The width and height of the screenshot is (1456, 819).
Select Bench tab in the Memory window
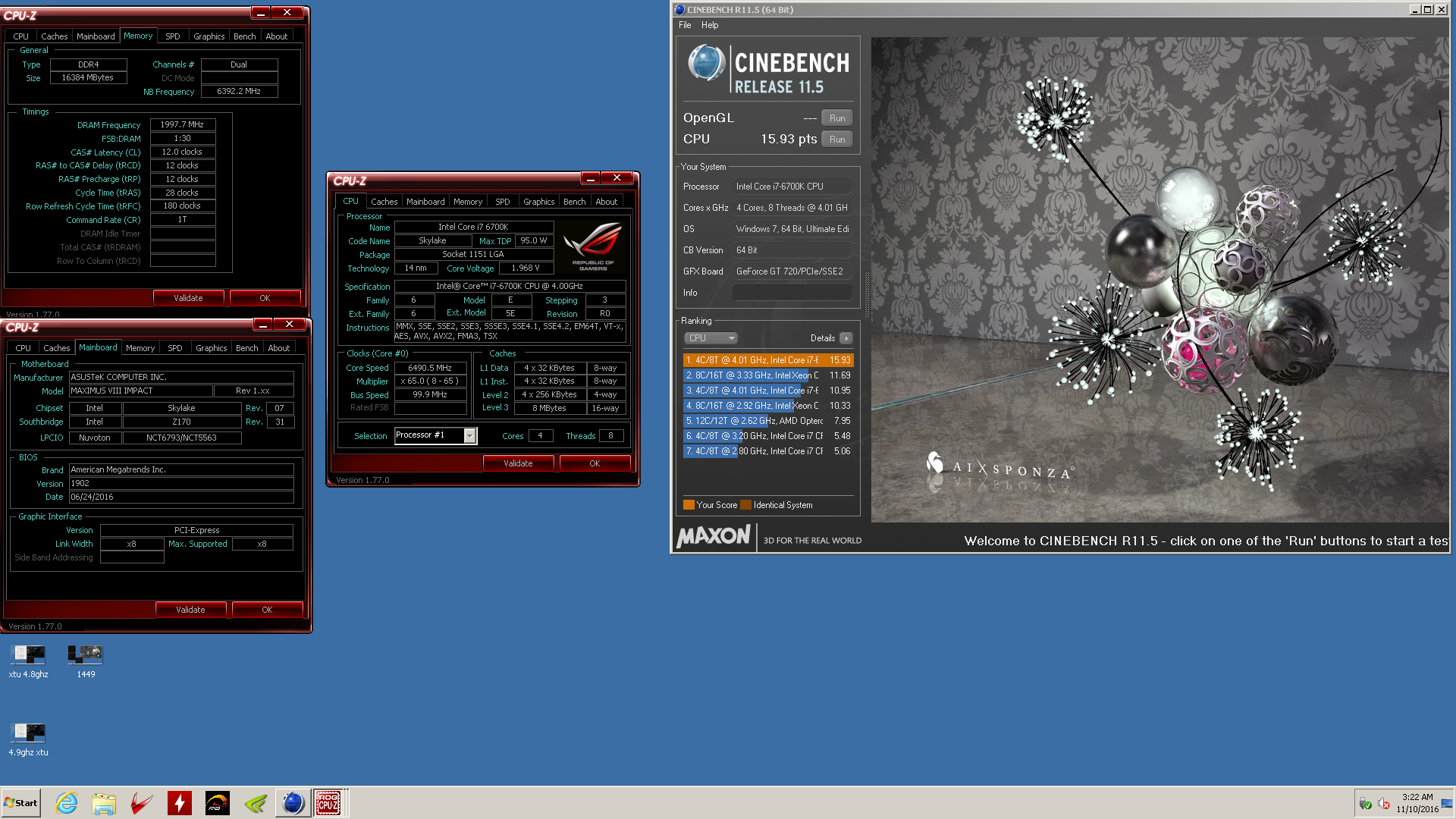pyautogui.click(x=245, y=36)
